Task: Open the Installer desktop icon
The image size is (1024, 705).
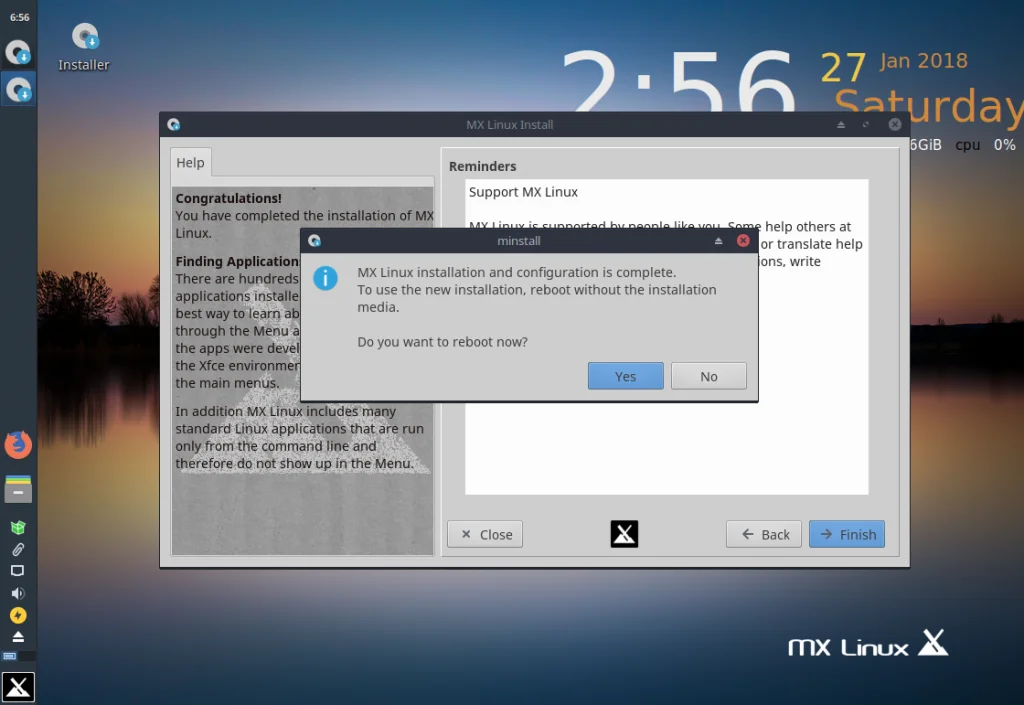Action: coord(84,47)
